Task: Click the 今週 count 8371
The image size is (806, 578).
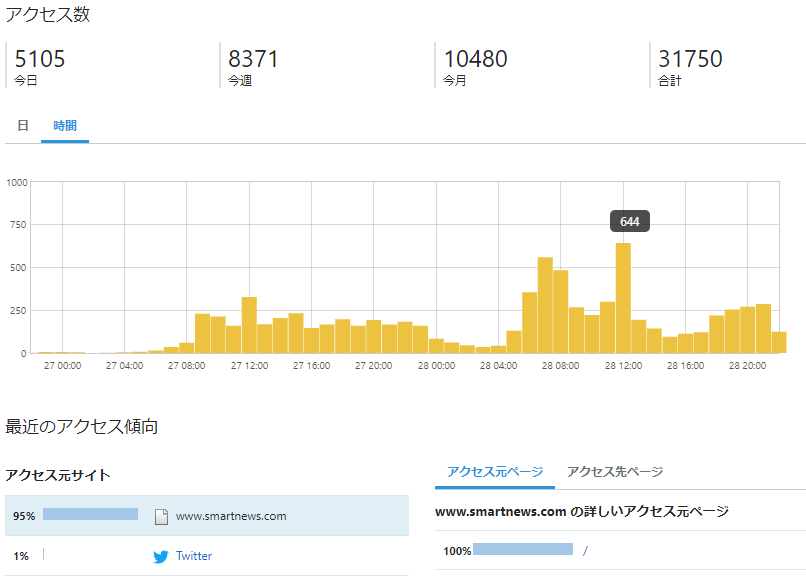Action: 253,59
